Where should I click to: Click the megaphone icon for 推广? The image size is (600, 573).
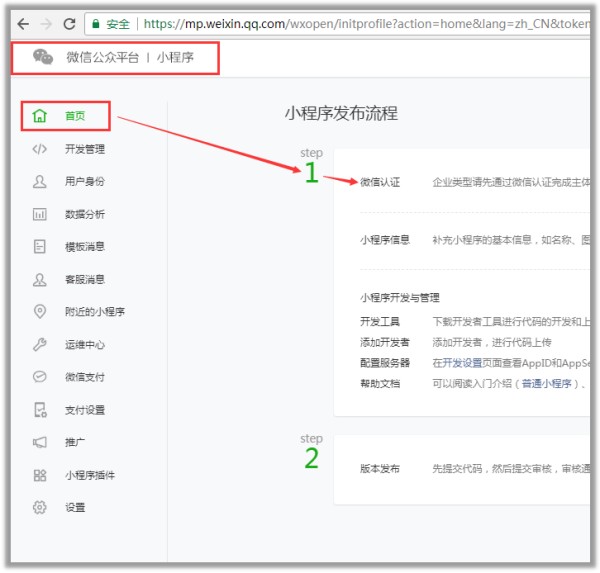(40, 442)
